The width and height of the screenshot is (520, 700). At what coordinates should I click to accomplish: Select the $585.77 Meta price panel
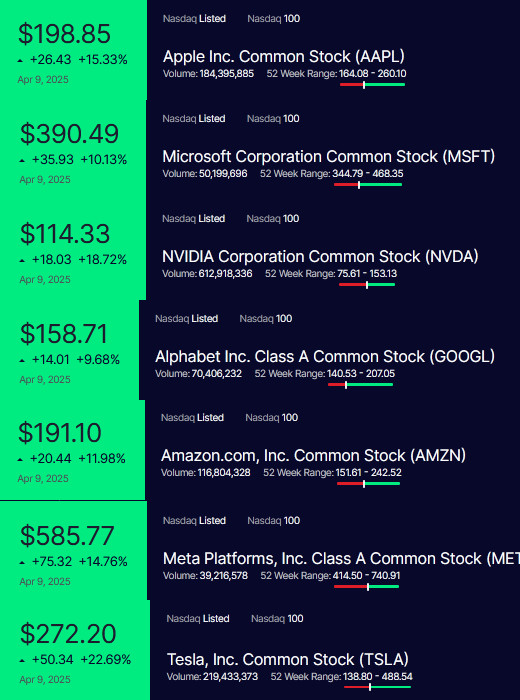(73, 550)
